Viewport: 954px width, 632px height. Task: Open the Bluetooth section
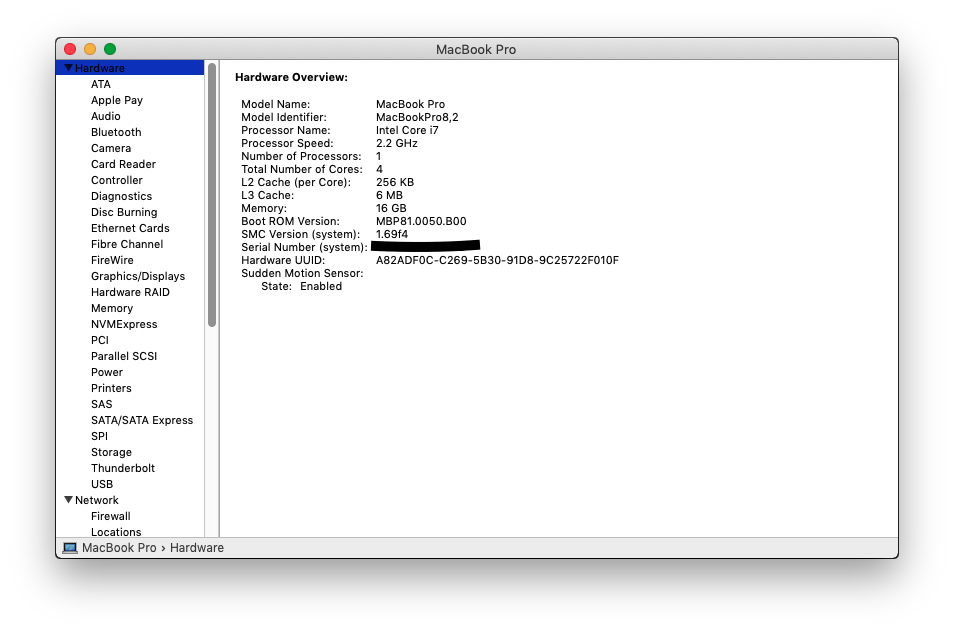point(116,132)
